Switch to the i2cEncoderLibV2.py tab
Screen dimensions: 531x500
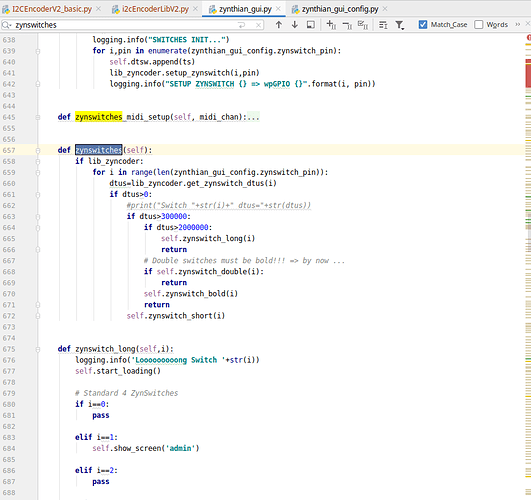click(x=155, y=9)
